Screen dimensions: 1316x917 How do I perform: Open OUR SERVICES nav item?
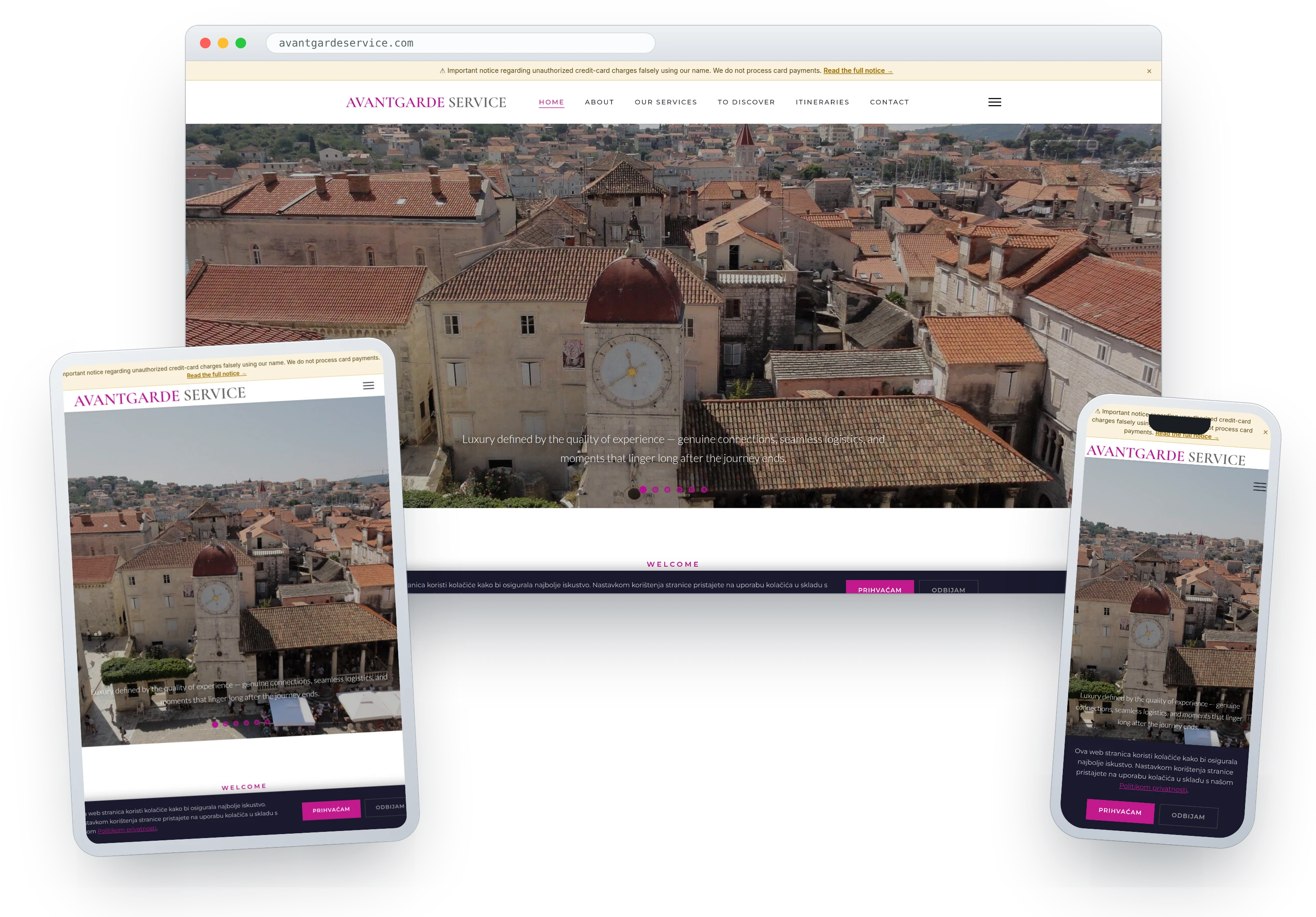pos(666,102)
